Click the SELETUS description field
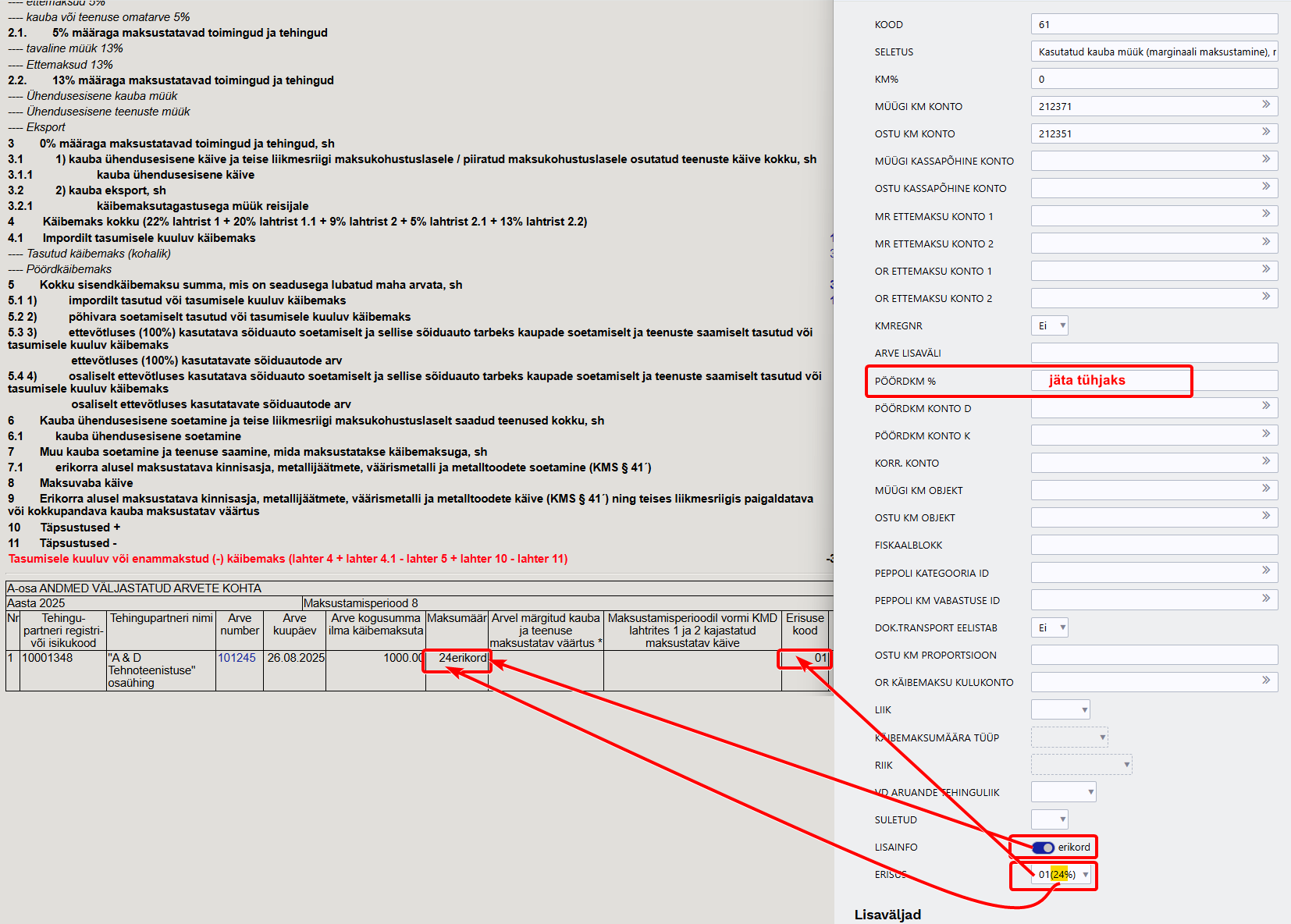The width and height of the screenshot is (1291, 924). click(x=1154, y=52)
